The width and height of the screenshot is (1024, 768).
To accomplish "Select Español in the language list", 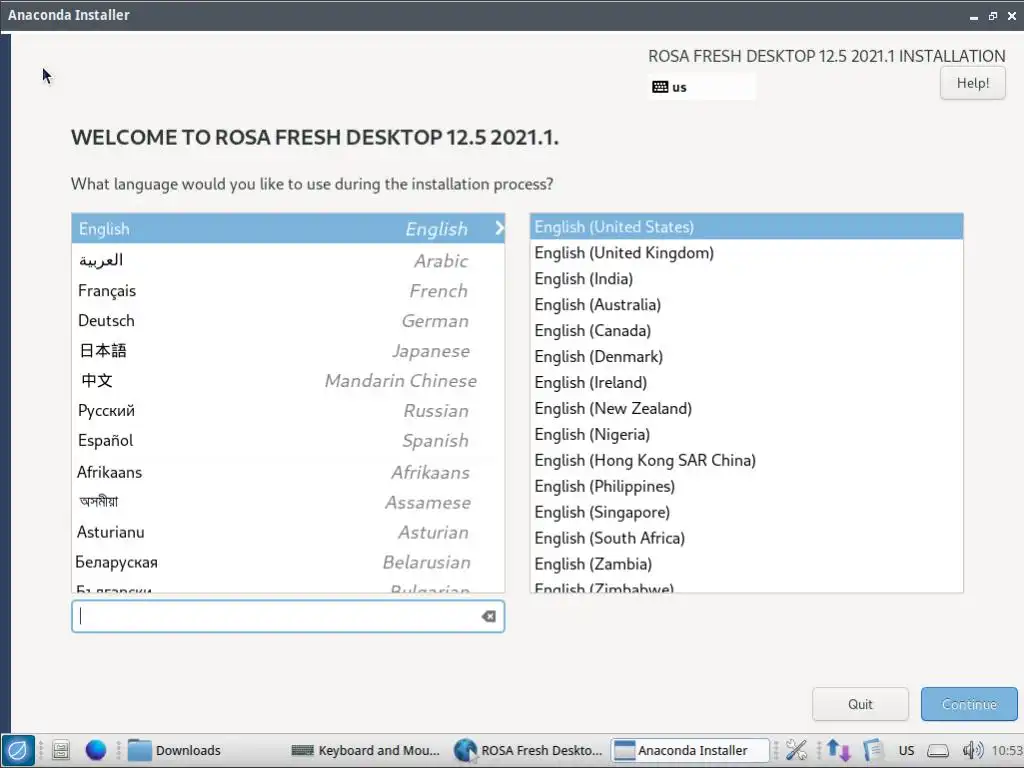I will point(288,441).
